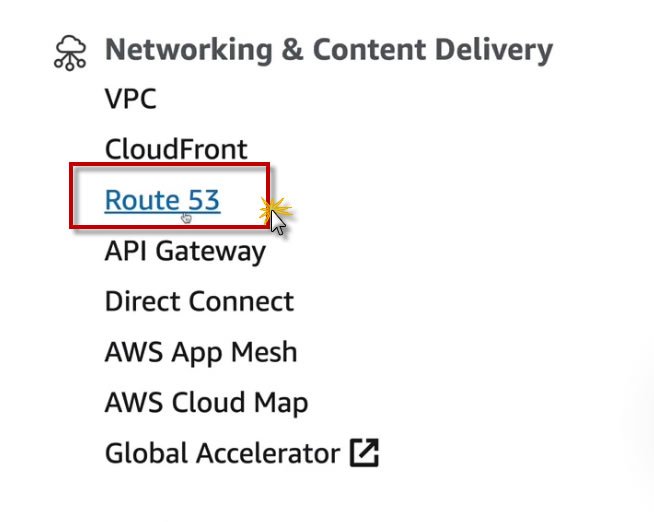
Task: Open the Global Accelerator link
Action: click(222, 453)
